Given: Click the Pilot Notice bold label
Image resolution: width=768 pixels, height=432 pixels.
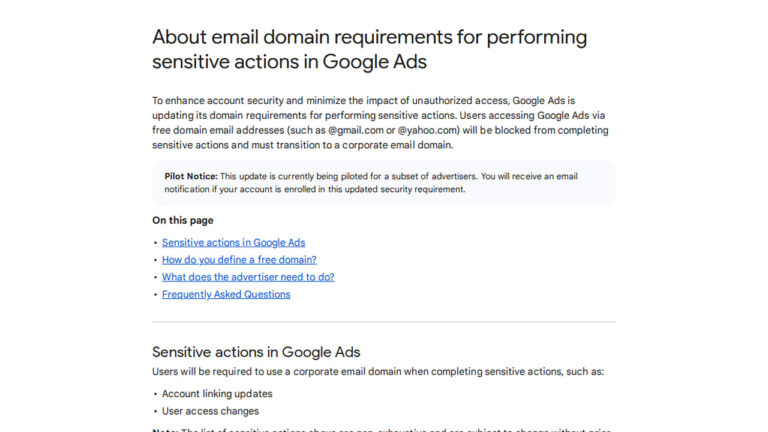Looking at the screenshot, I should point(191,176).
